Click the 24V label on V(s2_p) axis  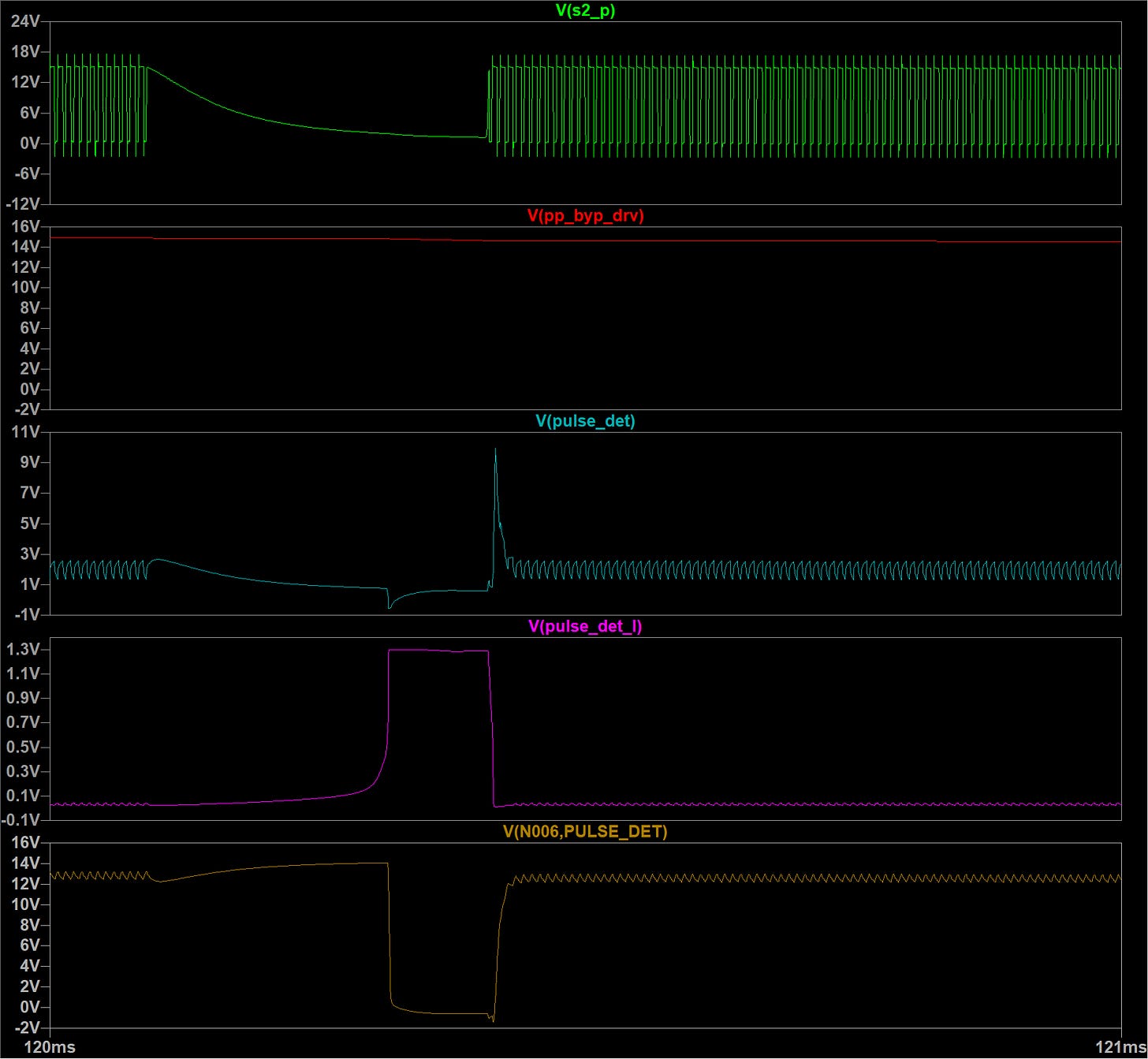25,21
